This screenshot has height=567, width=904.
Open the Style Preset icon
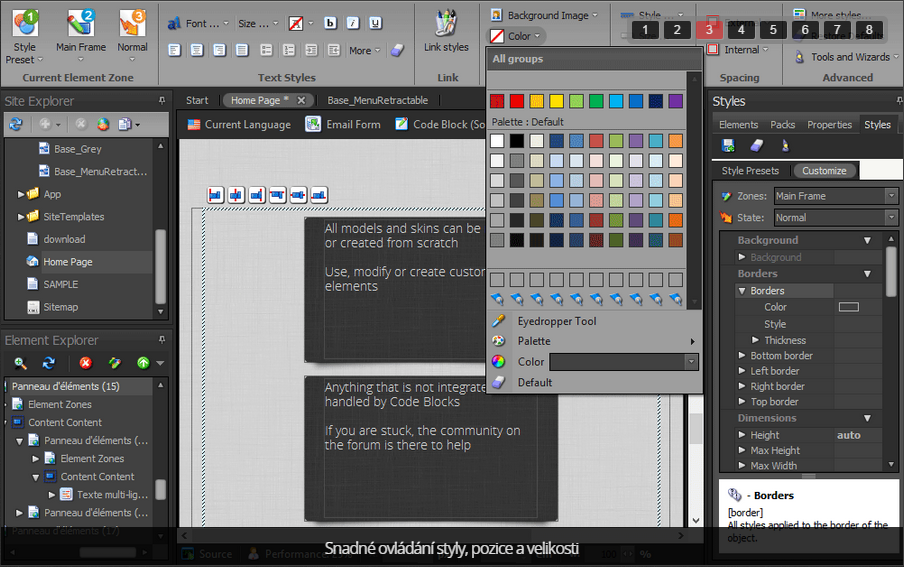[x=25, y=22]
